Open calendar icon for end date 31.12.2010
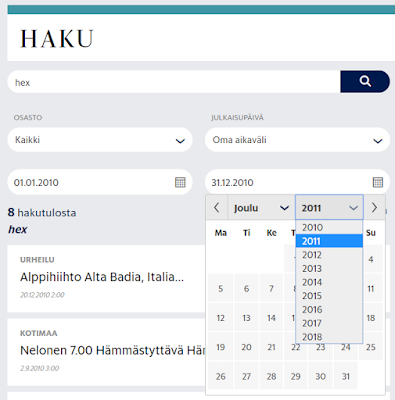This screenshot has width=395, height=400. click(378, 182)
